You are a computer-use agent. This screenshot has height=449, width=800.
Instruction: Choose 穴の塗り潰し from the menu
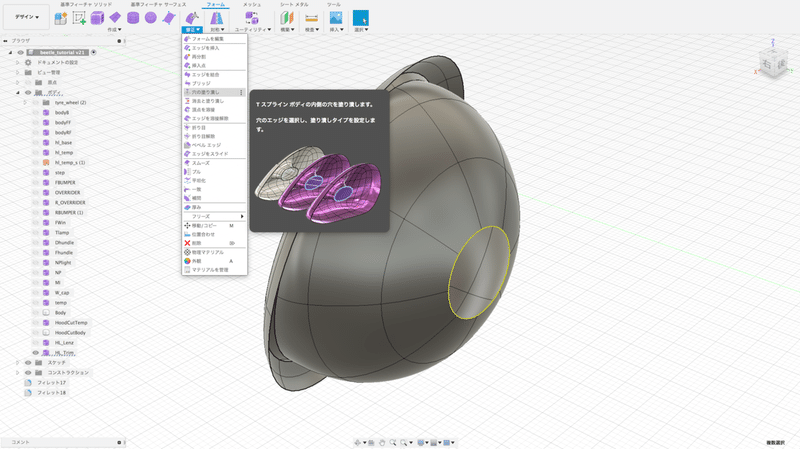(x=214, y=92)
